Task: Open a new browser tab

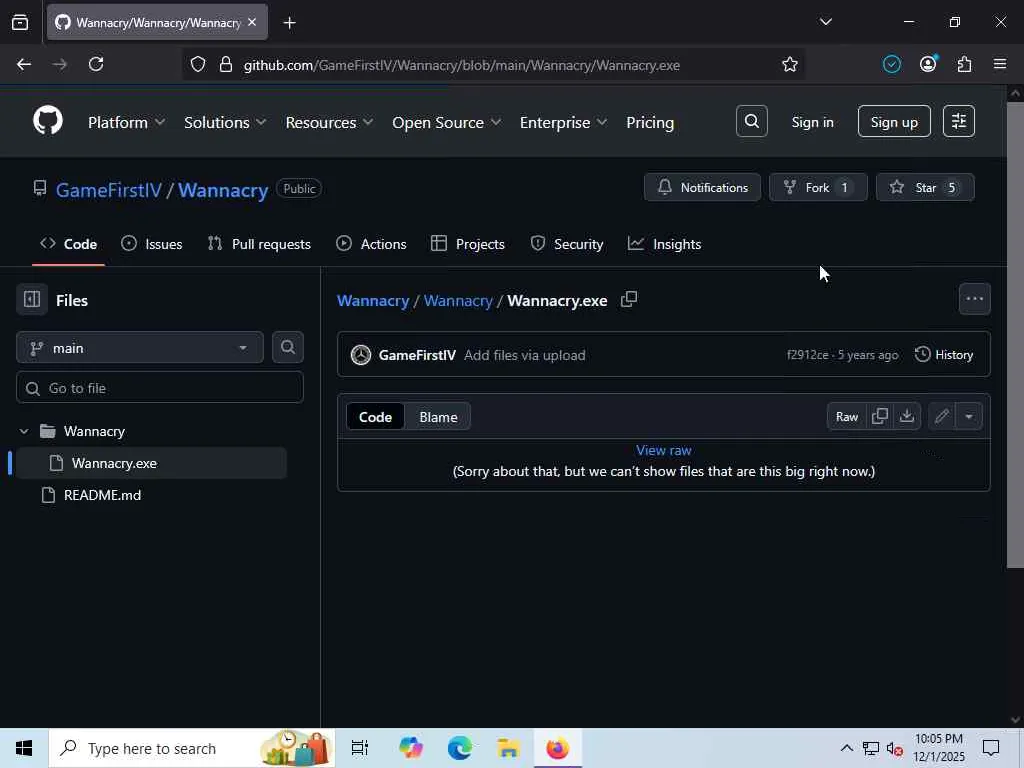Action: click(x=289, y=23)
